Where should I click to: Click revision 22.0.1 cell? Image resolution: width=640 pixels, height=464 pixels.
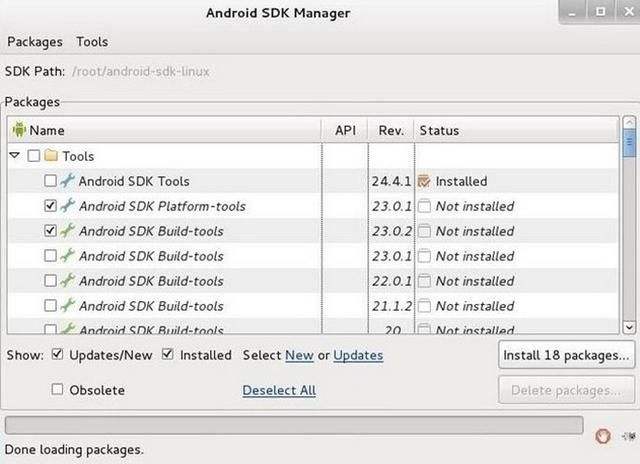coord(392,281)
